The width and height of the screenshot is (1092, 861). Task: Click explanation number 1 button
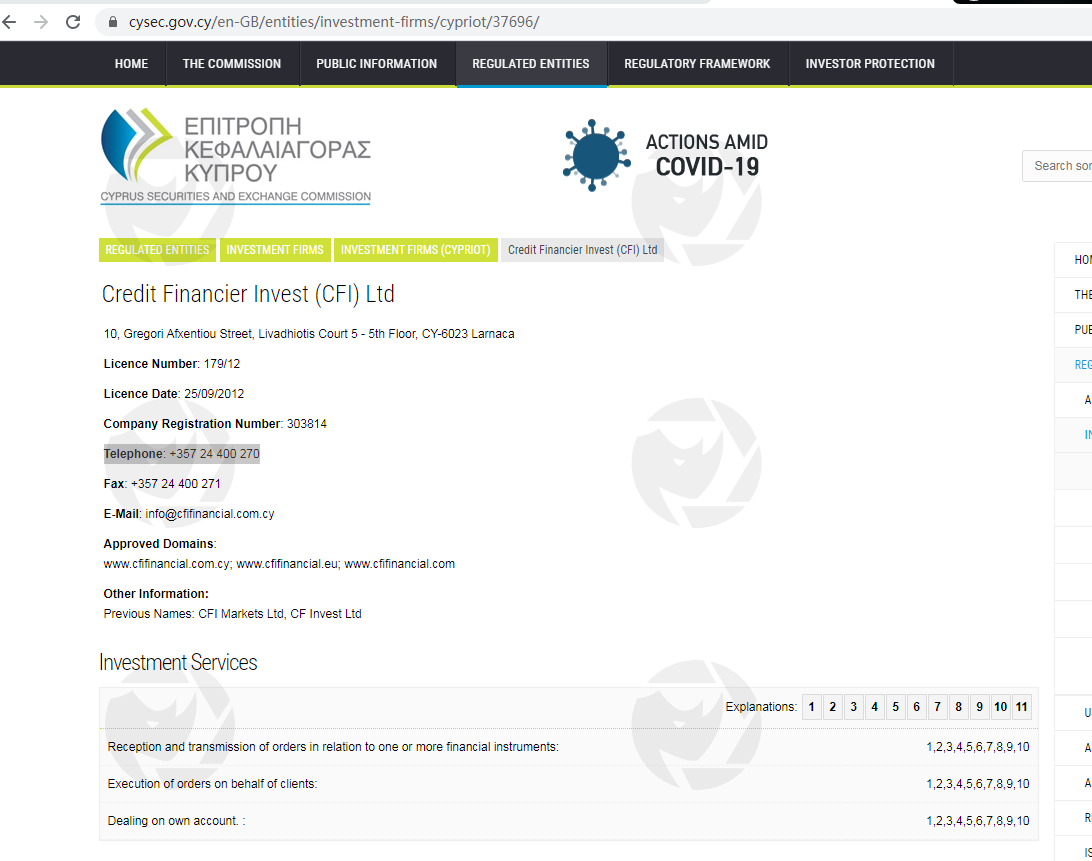pyautogui.click(x=812, y=707)
